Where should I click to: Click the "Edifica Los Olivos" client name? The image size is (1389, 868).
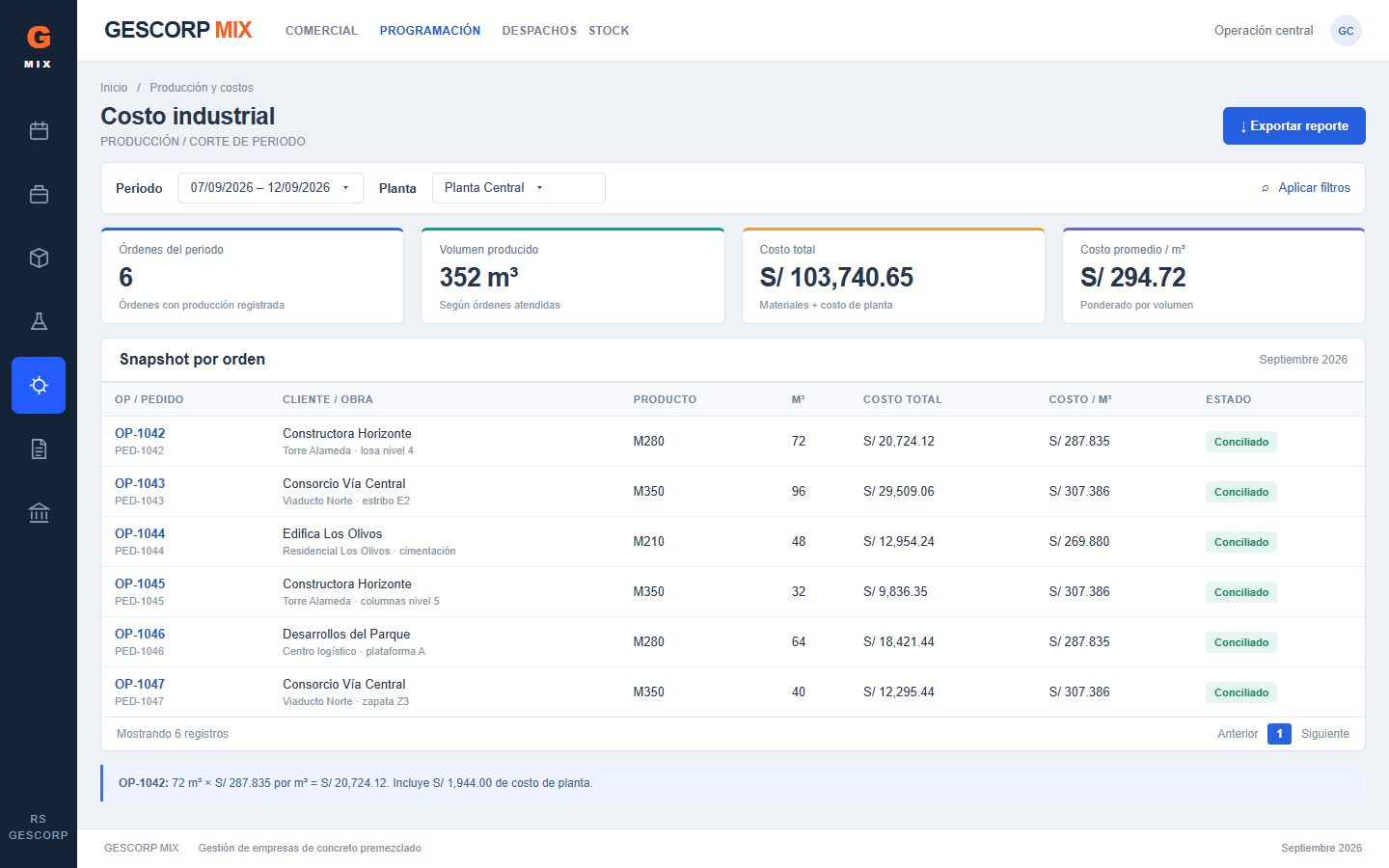pyautogui.click(x=333, y=533)
